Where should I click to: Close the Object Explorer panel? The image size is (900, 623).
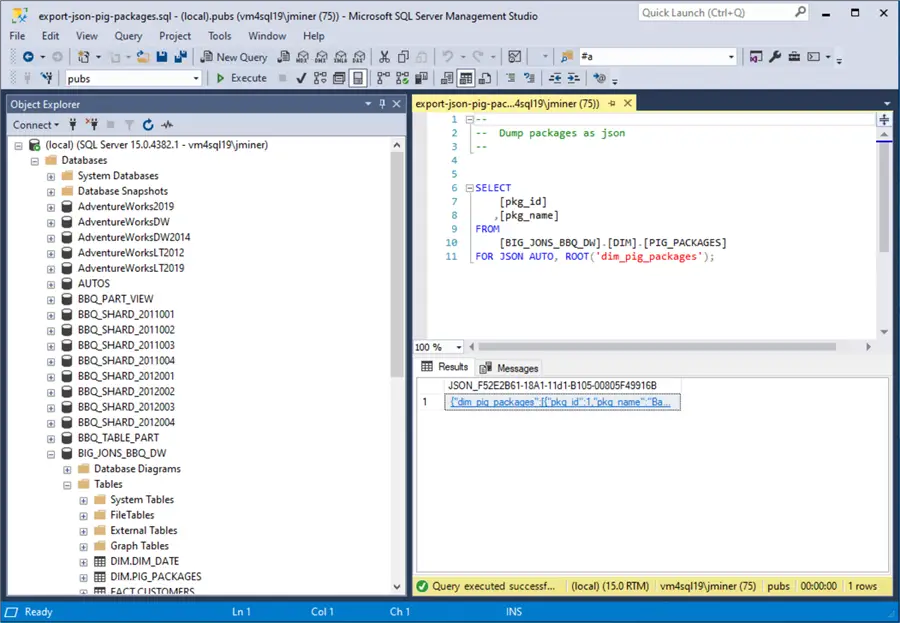pyautogui.click(x=397, y=104)
